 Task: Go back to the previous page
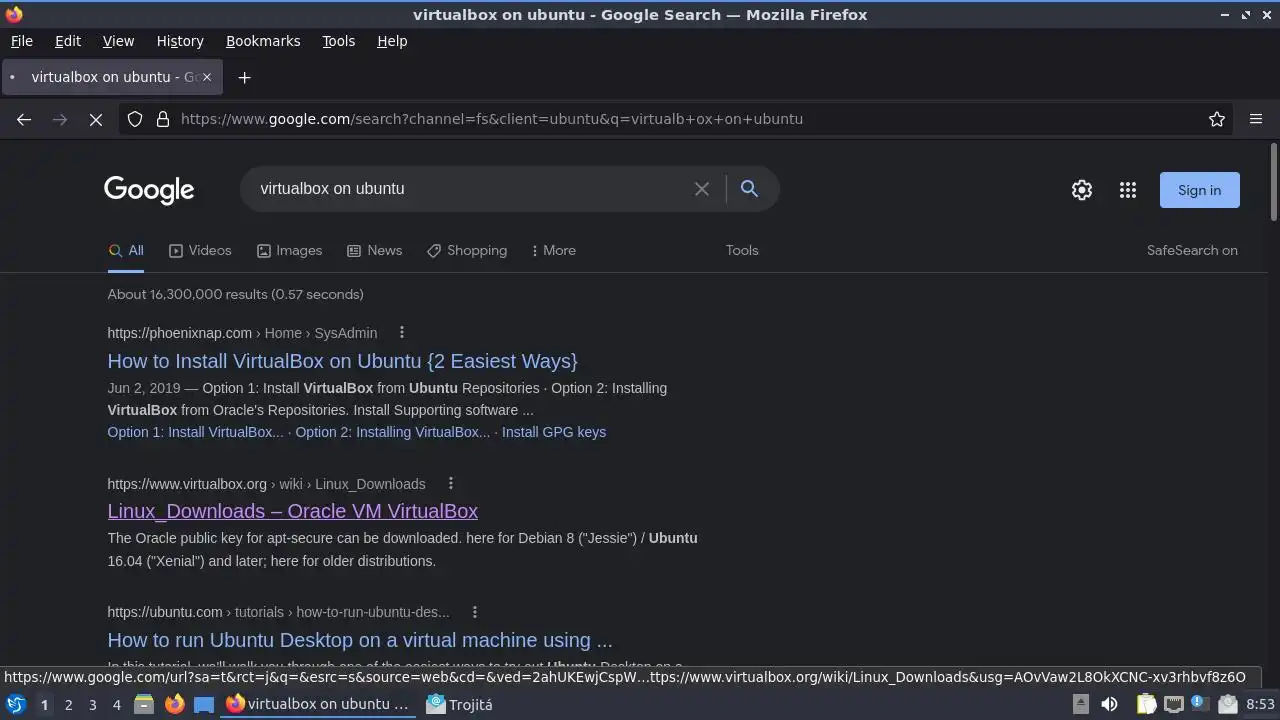tap(24, 119)
